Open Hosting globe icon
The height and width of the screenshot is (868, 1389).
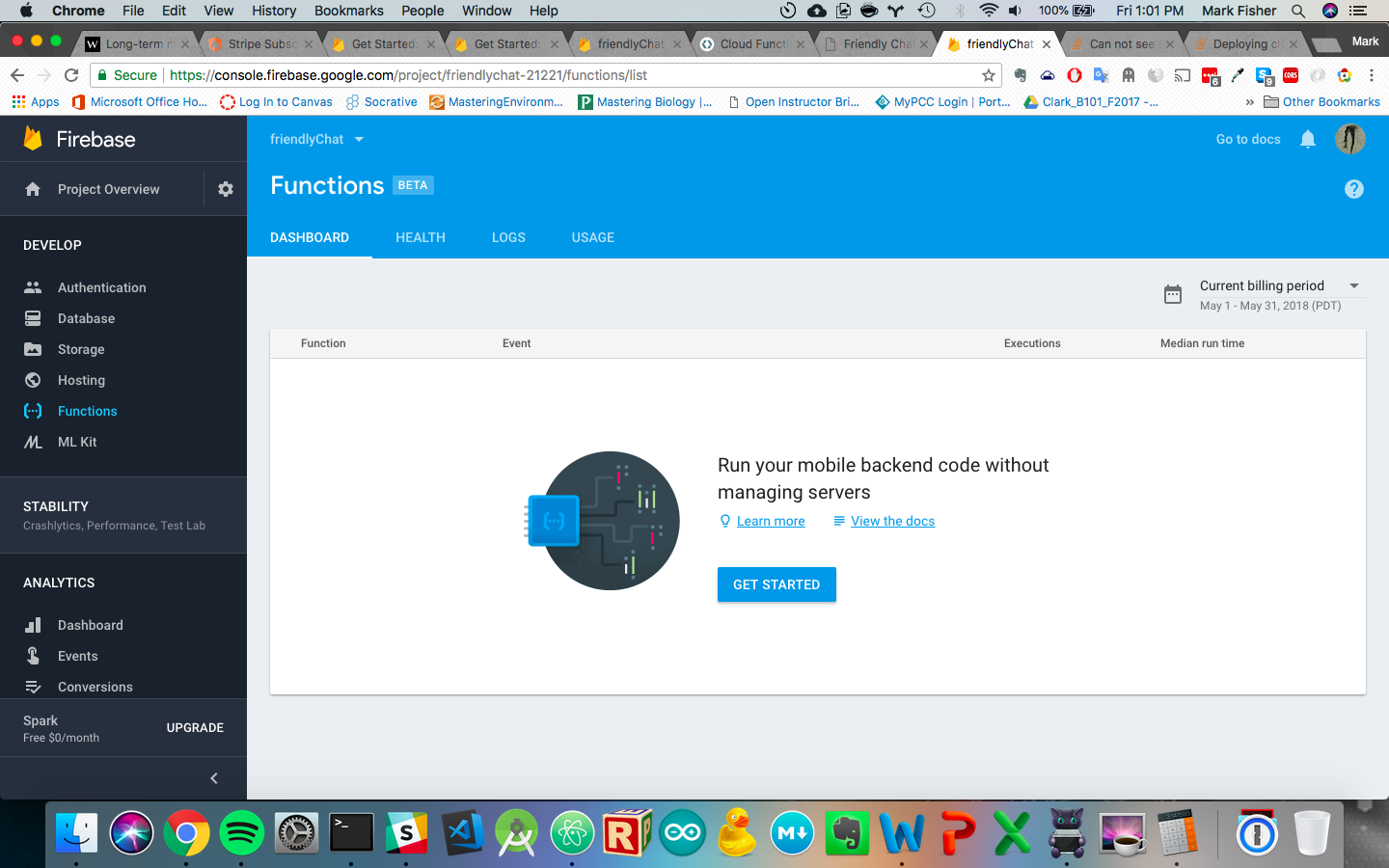pyautogui.click(x=33, y=380)
